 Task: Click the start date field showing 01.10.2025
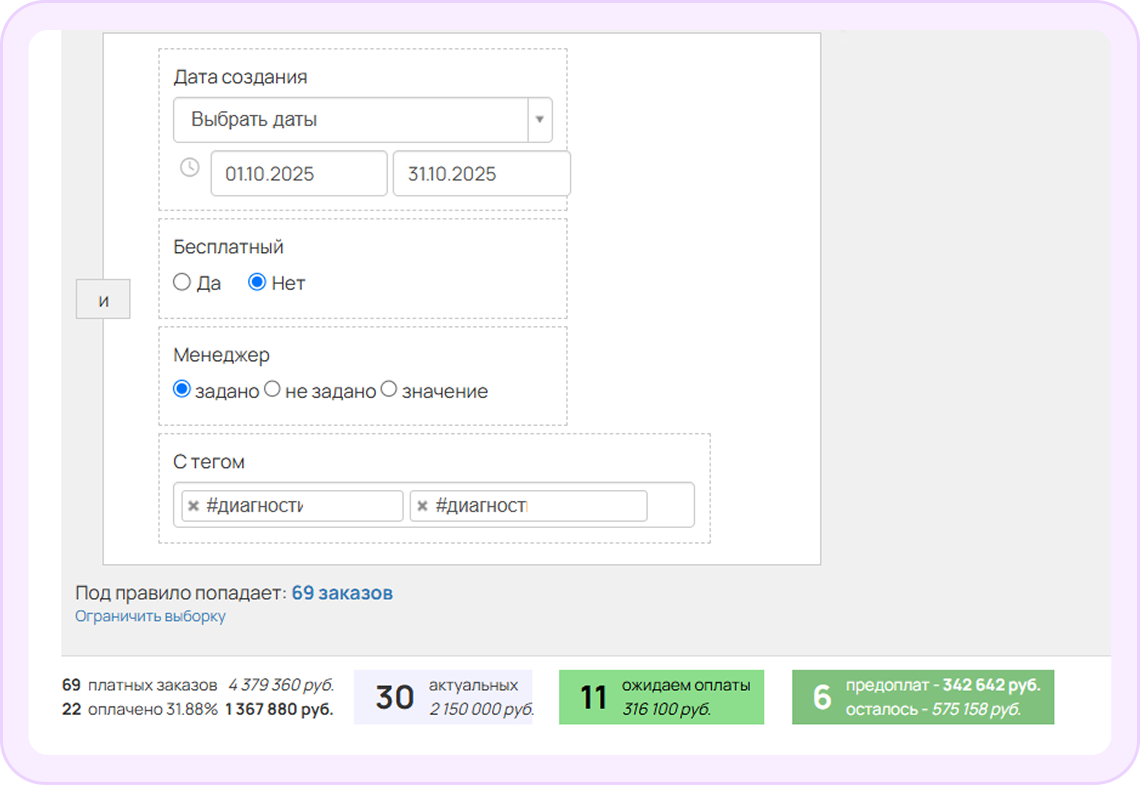click(298, 173)
